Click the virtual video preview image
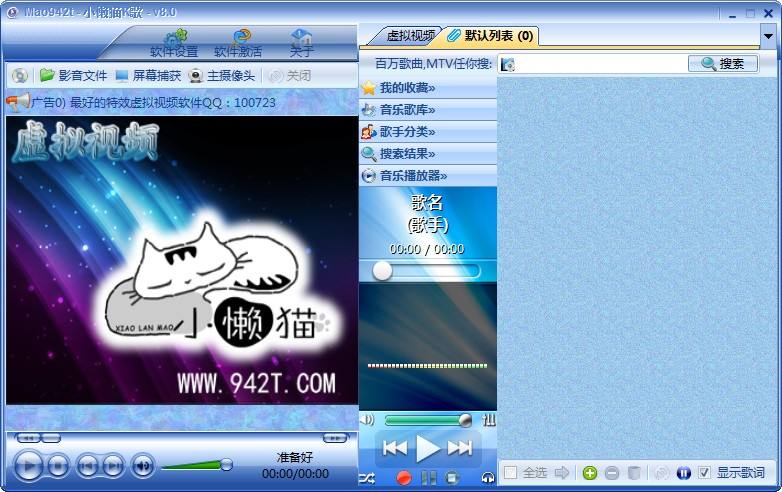Screen dimensions: 782x492 (x=182, y=260)
